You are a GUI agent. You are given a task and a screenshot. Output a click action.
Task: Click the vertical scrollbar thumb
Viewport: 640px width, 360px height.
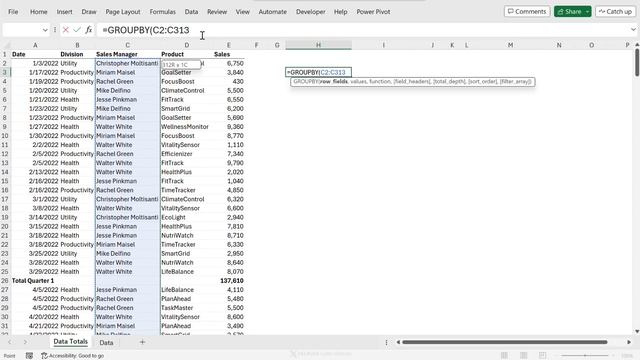pos(637,62)
